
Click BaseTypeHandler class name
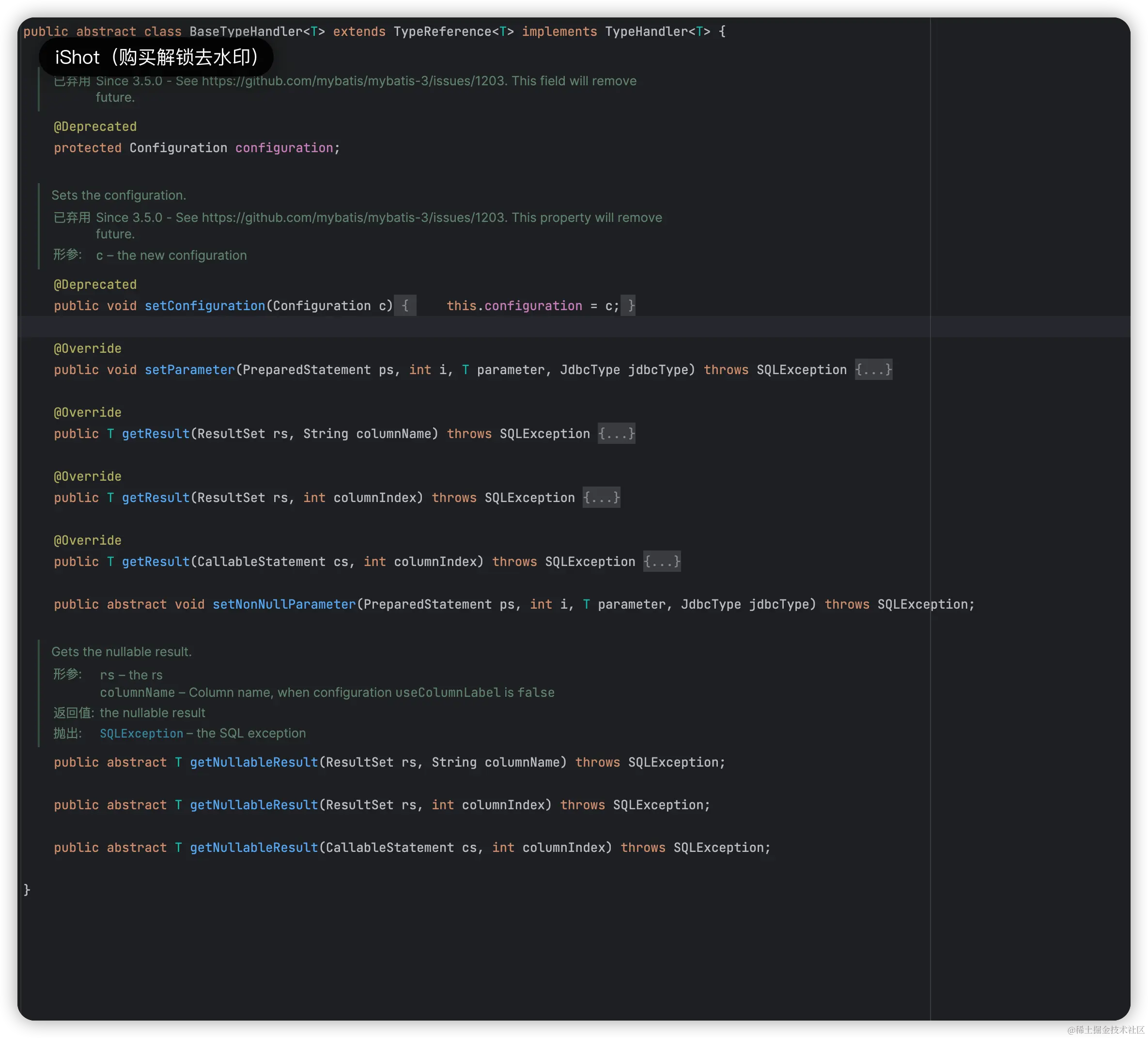point(246,32)
